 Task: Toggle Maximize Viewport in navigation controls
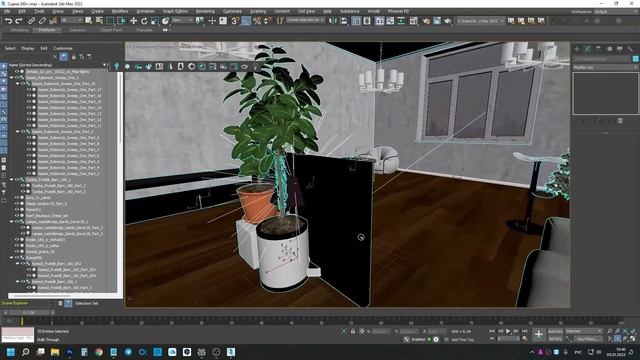tap(633, 339)
